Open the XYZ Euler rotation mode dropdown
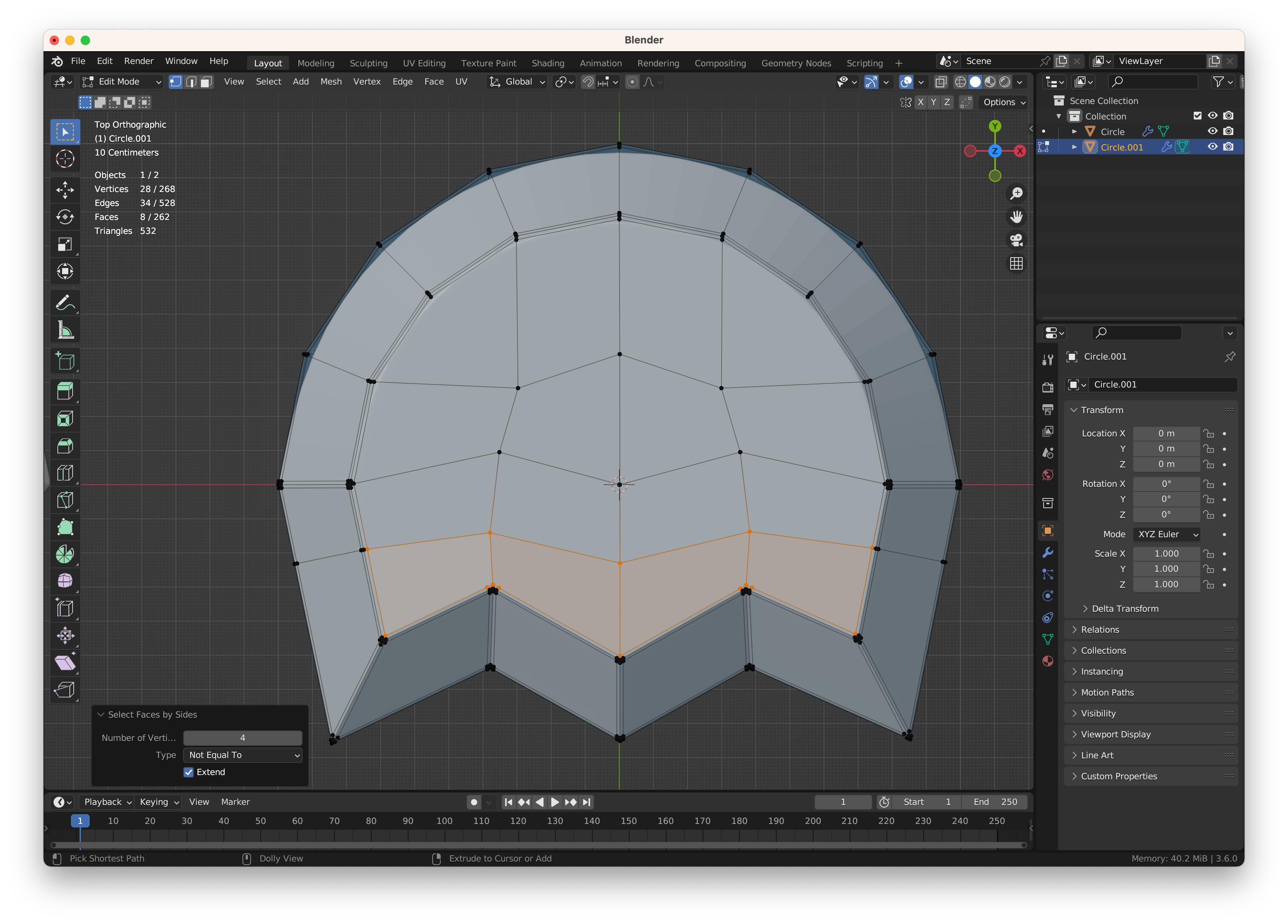The width and height of the screenshot is (1288, 924). [x=1167, y=534]
